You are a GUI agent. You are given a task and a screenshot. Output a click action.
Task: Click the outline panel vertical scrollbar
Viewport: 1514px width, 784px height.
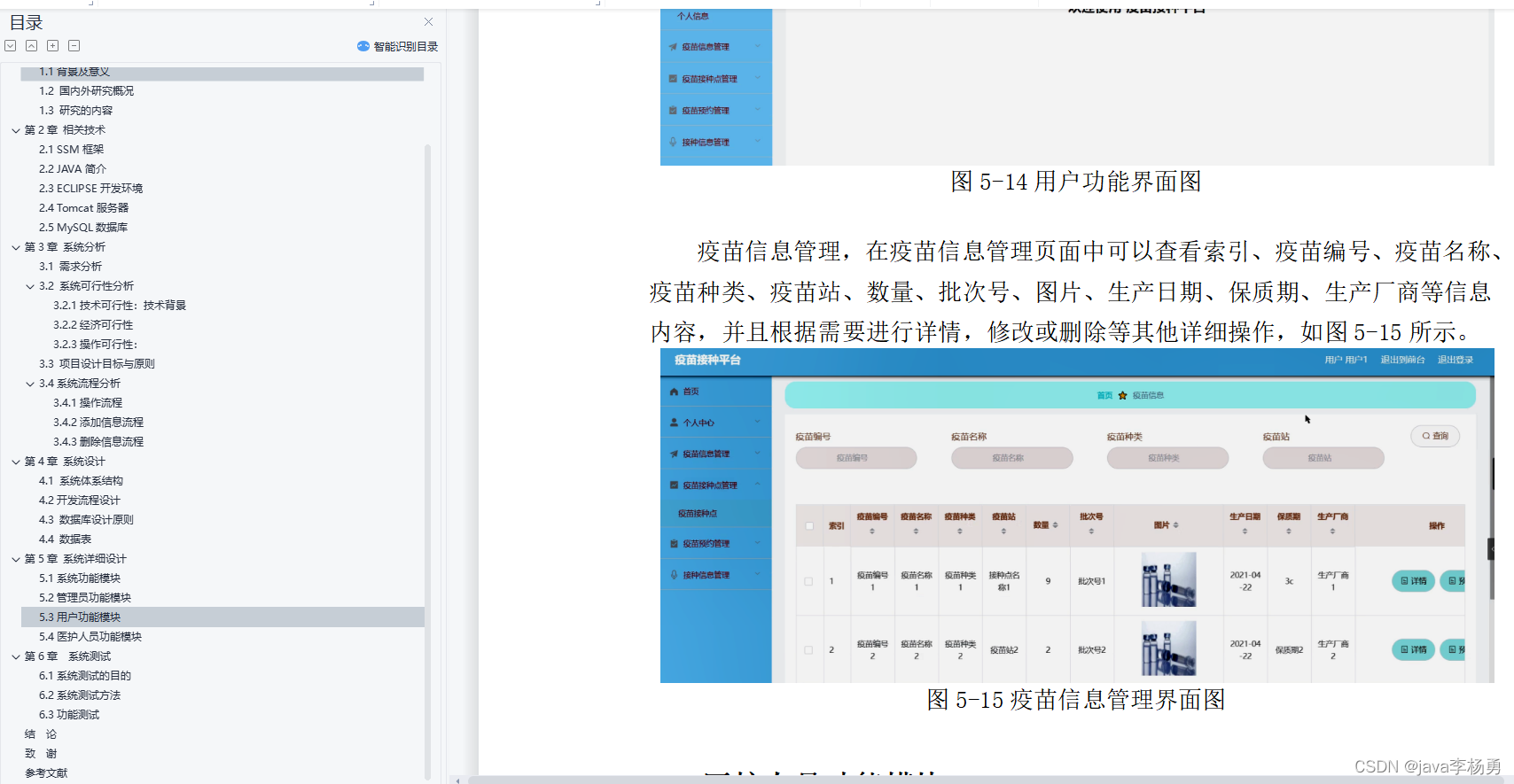pyautogui.click(x=427, y=461)
